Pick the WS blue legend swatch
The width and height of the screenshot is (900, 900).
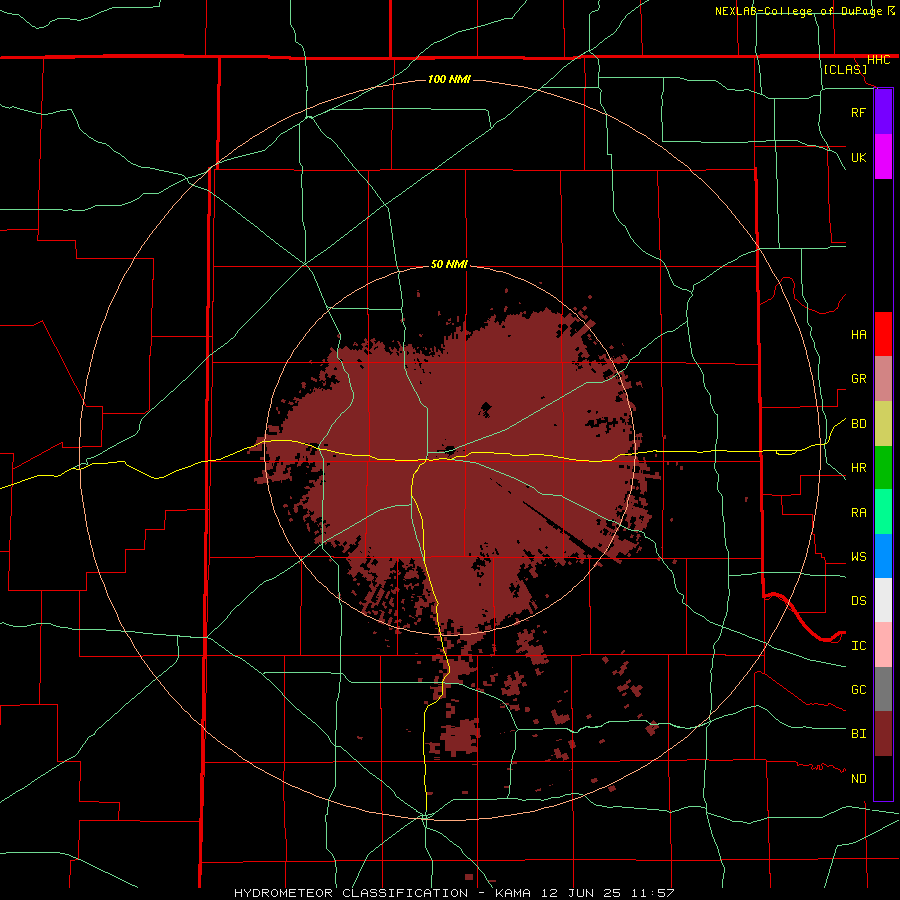(883, 556)
